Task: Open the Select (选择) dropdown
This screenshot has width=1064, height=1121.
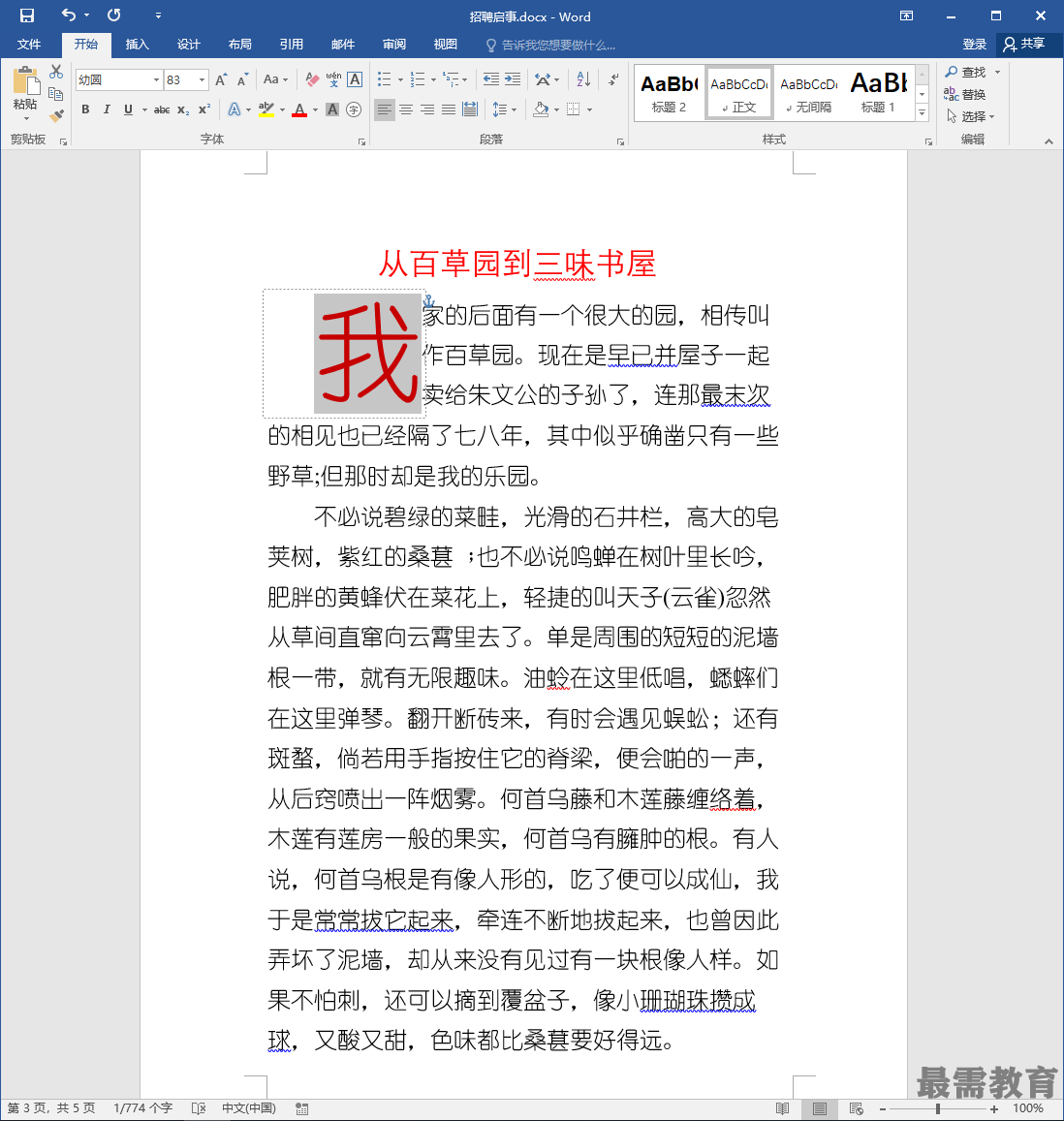Action: (970, 116)
